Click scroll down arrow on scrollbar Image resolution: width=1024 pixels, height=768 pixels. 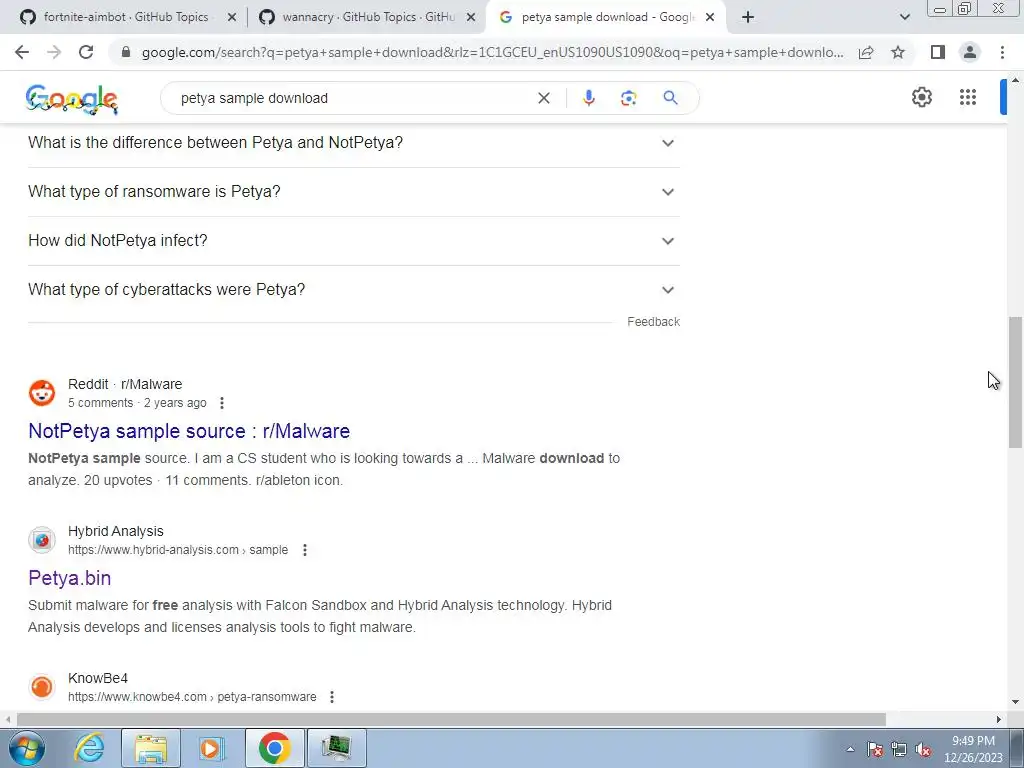tap(1015, 703)
